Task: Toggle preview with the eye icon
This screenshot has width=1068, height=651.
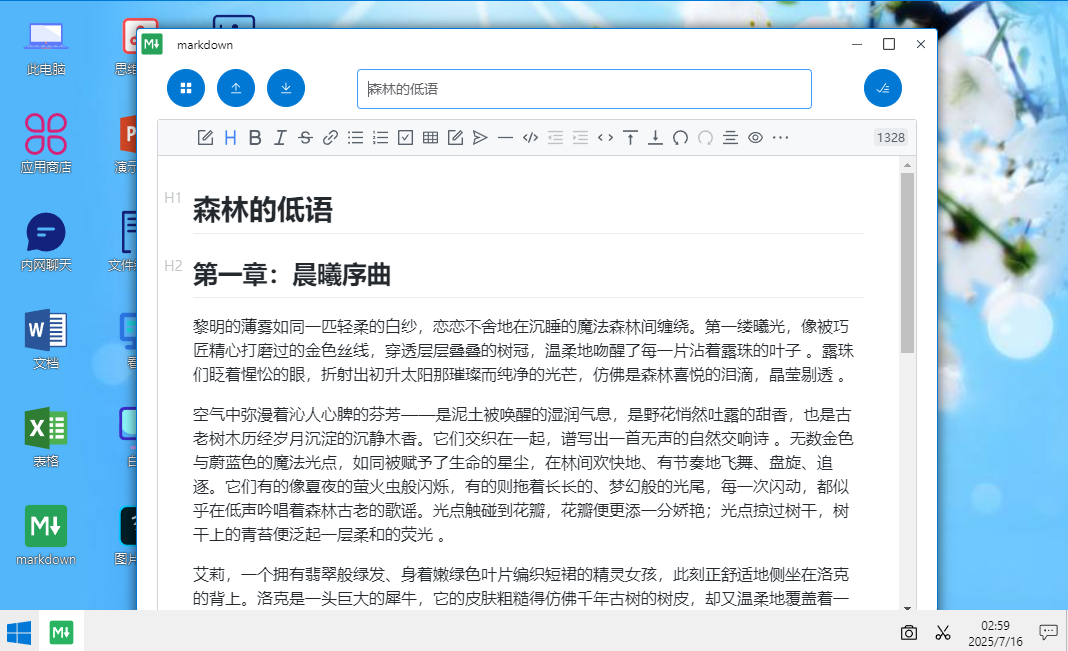Action: tap(755, 138)
